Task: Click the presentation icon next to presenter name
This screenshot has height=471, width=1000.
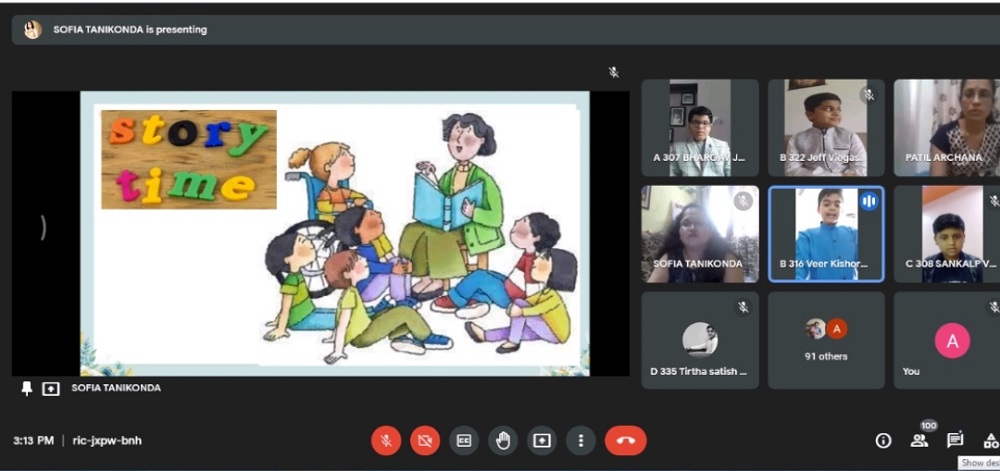Action: [x=51, y=388]
